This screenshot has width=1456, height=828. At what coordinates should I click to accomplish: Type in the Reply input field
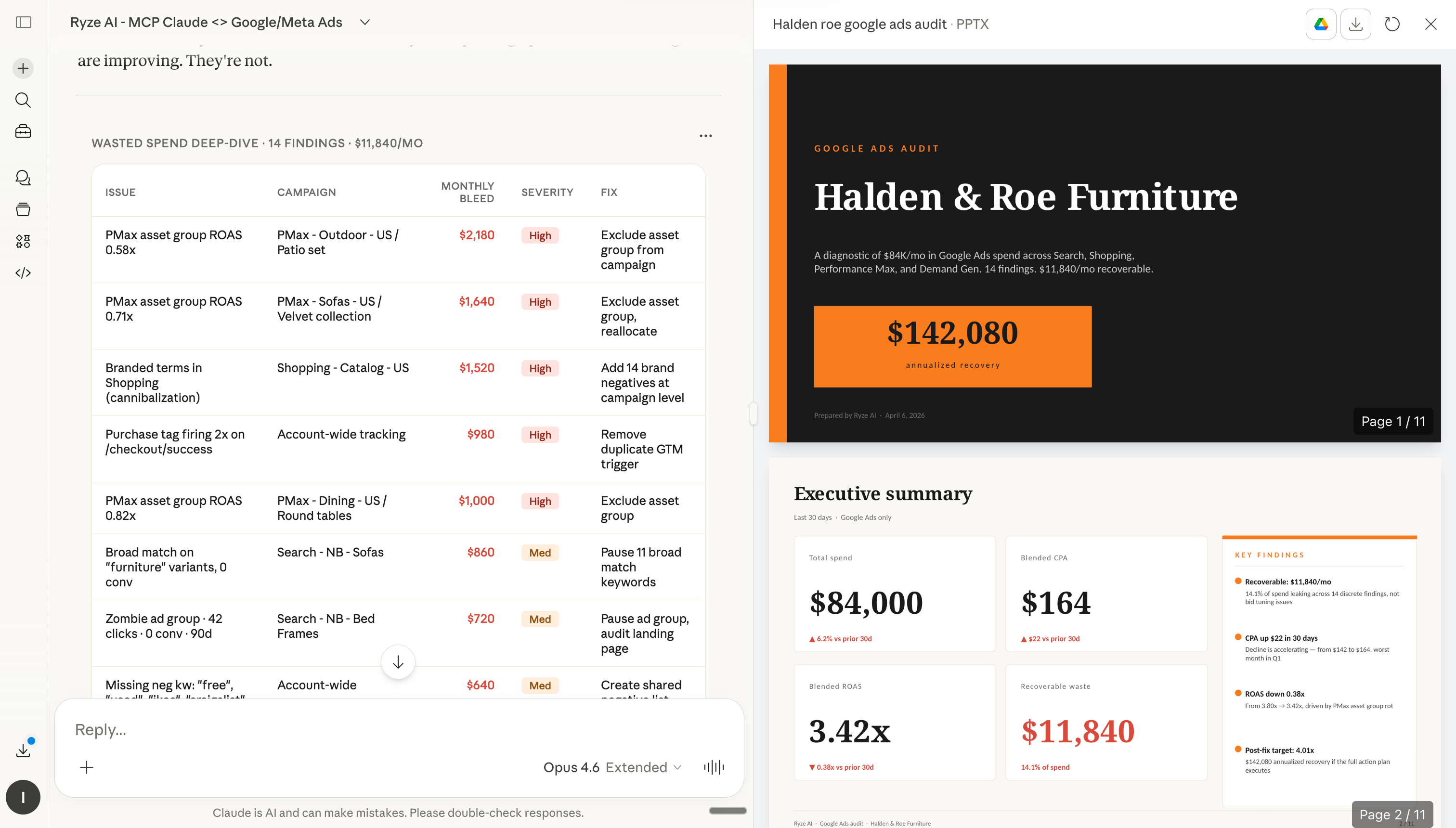click(341, 730)
